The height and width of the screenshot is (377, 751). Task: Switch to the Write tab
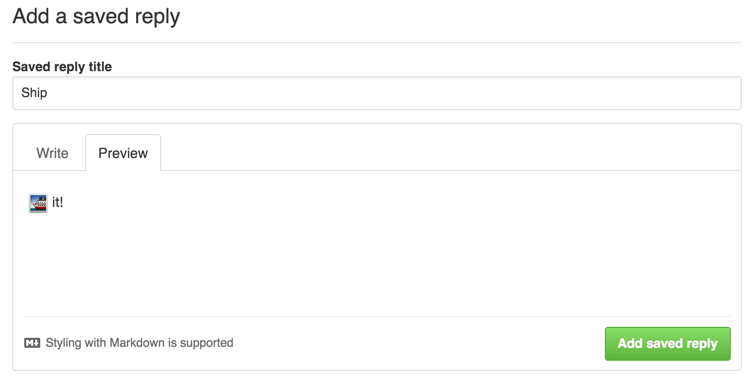click(52, 153)
